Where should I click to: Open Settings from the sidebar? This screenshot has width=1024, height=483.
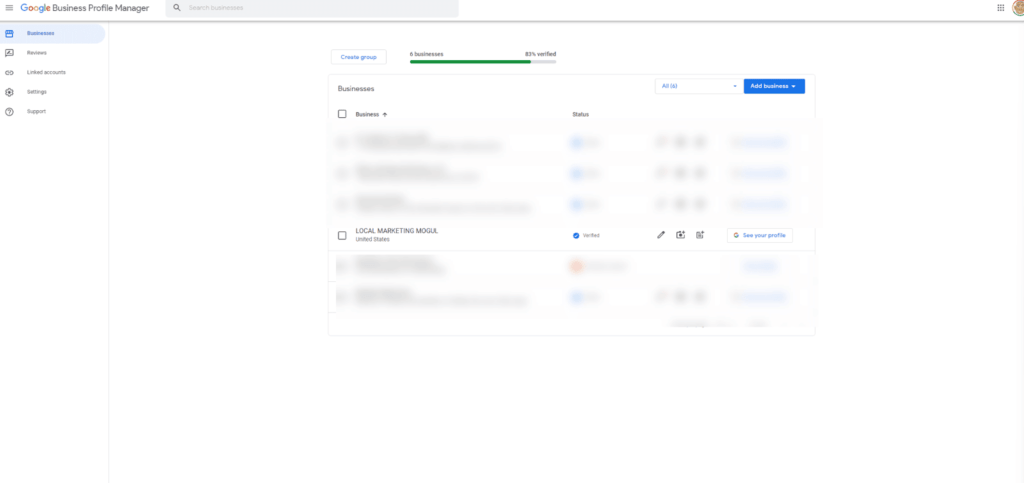[x=36, y=92]
